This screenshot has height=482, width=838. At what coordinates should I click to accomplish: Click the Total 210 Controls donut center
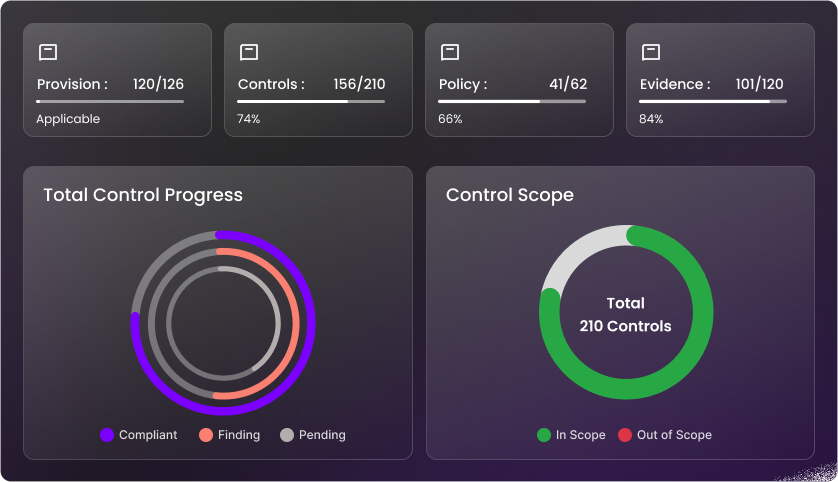(626, 315)
